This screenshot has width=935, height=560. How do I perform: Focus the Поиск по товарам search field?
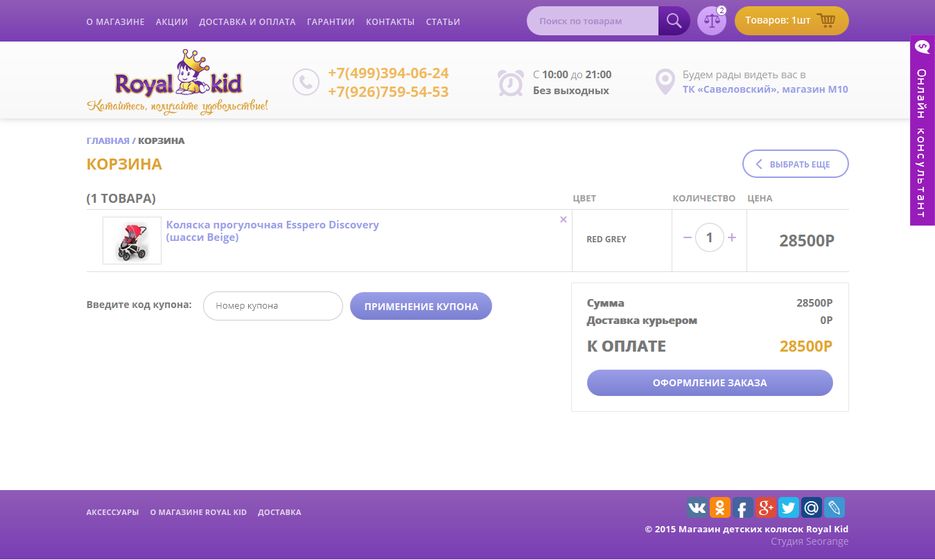[x=592, y=21]
